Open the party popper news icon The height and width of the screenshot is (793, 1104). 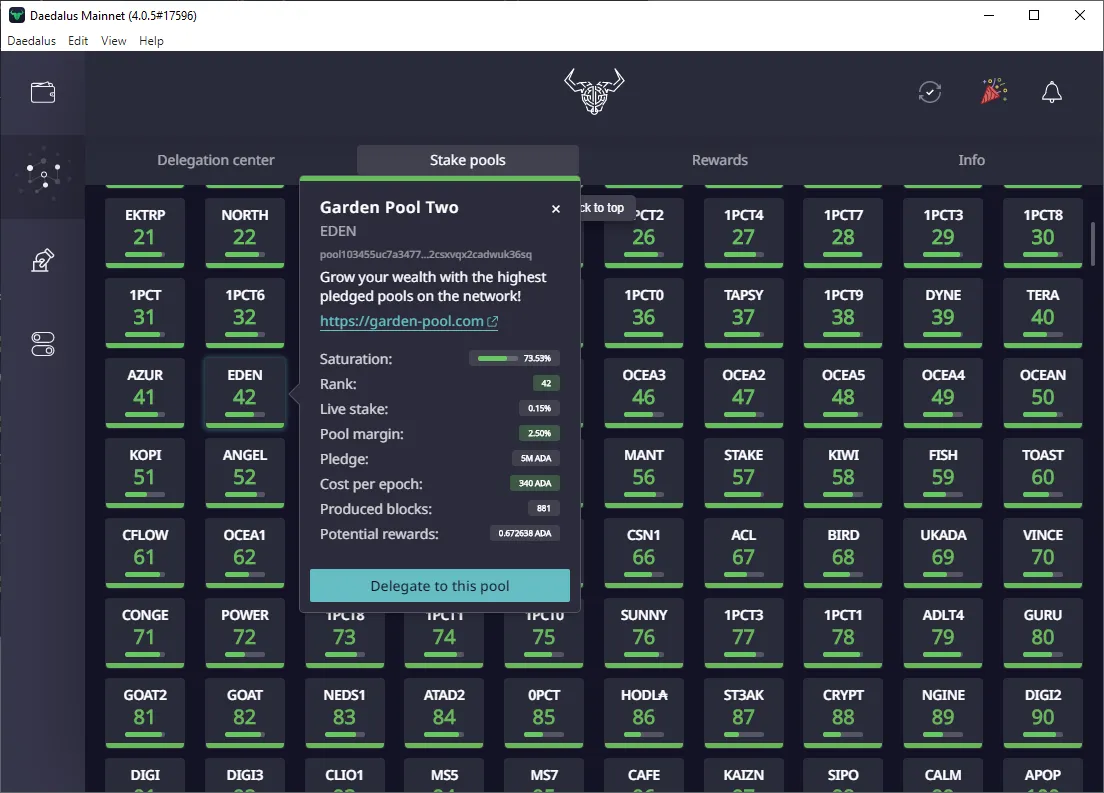[x=993, y=91]
